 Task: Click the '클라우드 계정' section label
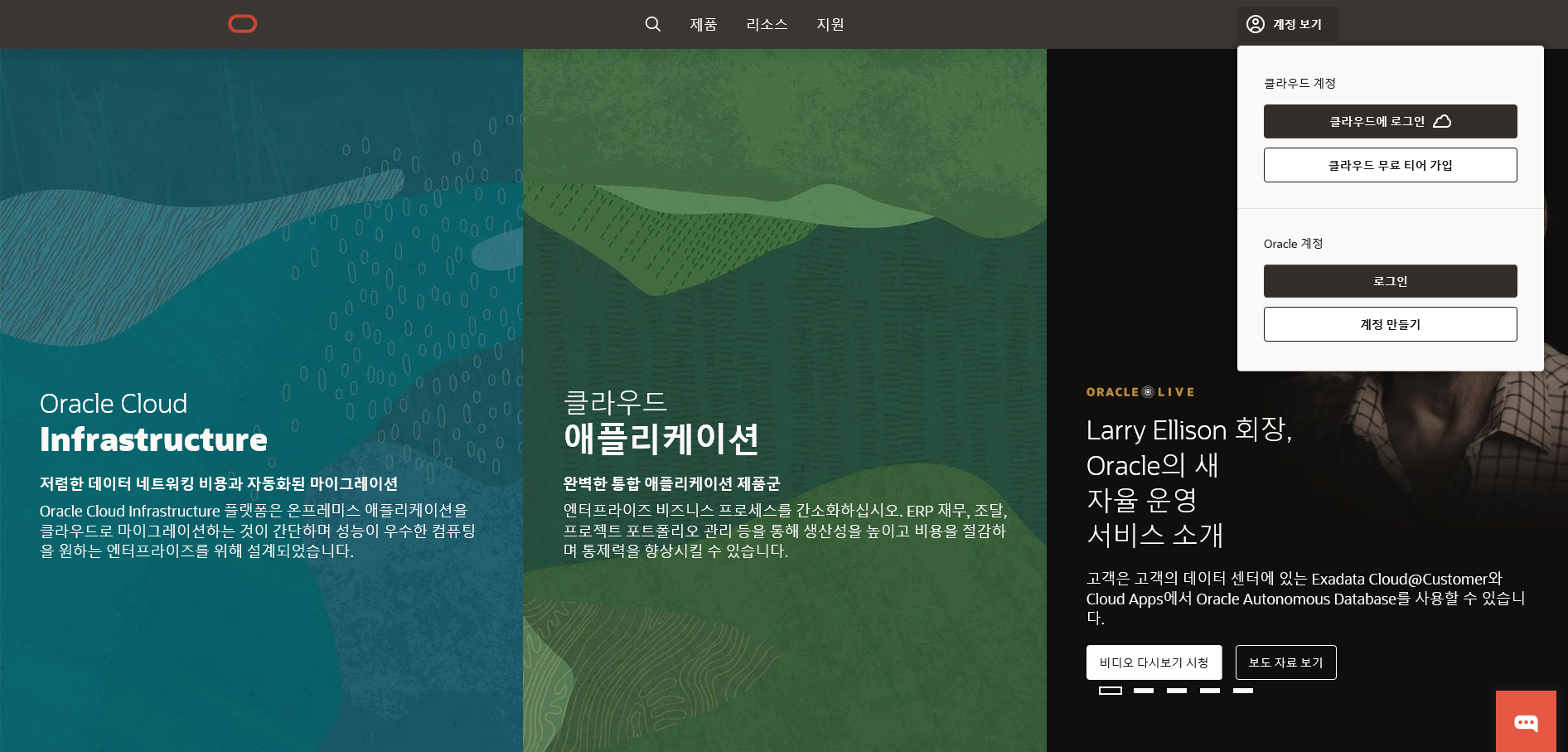click(x=1299, y=83)
